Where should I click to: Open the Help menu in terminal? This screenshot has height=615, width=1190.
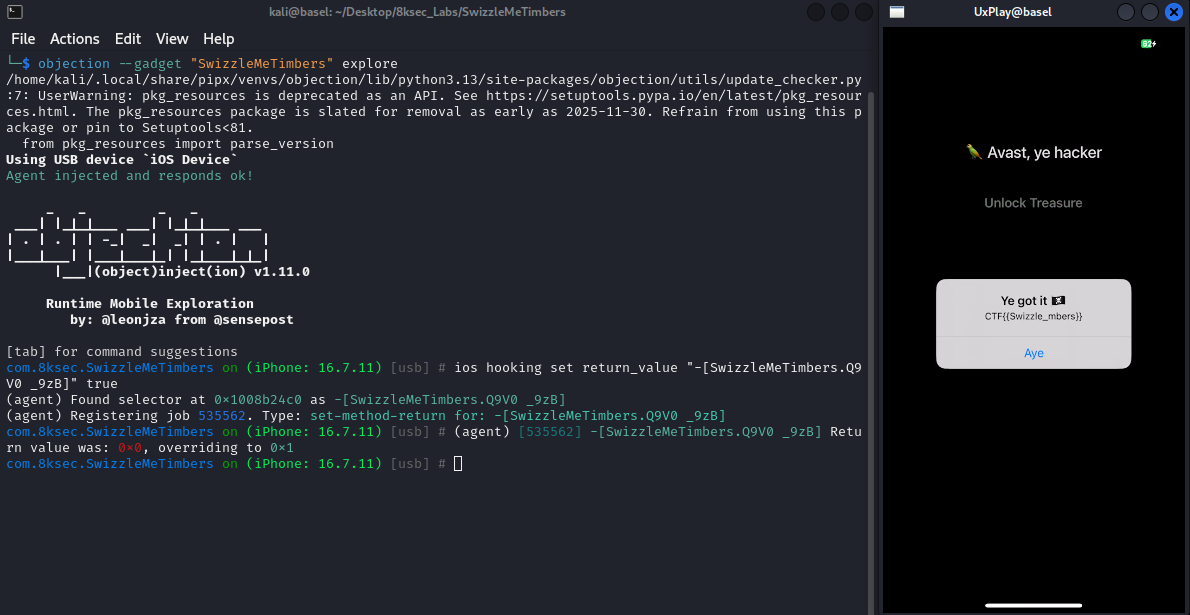coord(219,39)
